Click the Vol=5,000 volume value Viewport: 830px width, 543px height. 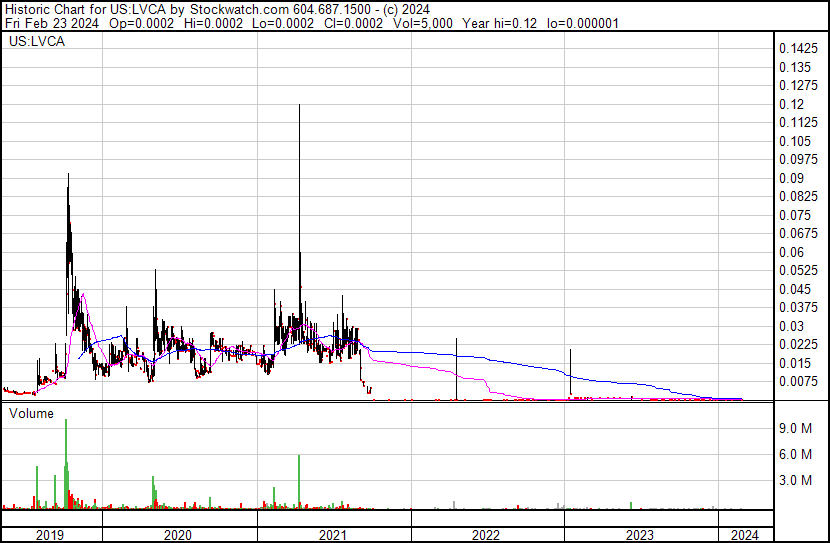click(x=422, y=23)
